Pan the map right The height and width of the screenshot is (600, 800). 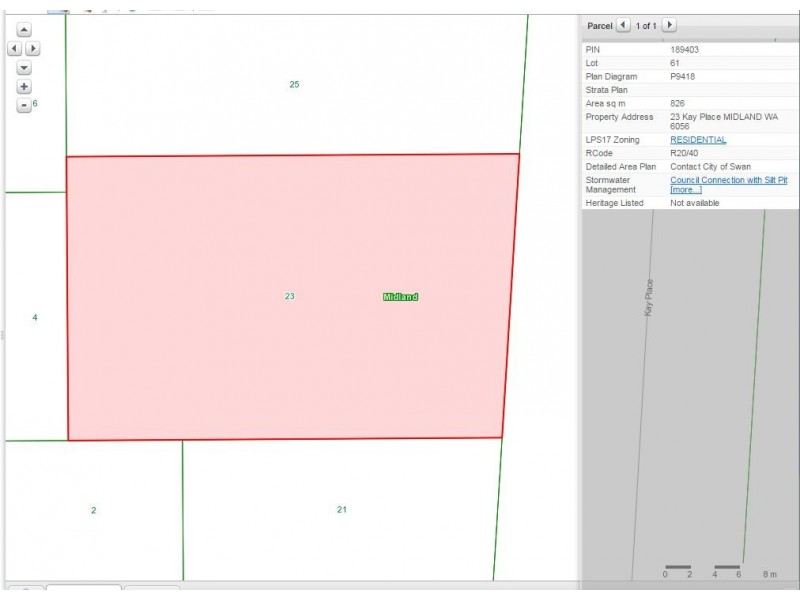tap(33, 48)
